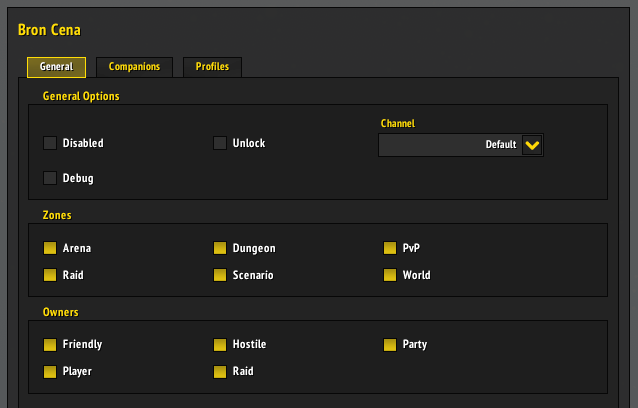Image resolution: width=638 pixels, height=408 pixels.
Task: Expand the Channel dropdown arrow
Action: pos(532,145)
